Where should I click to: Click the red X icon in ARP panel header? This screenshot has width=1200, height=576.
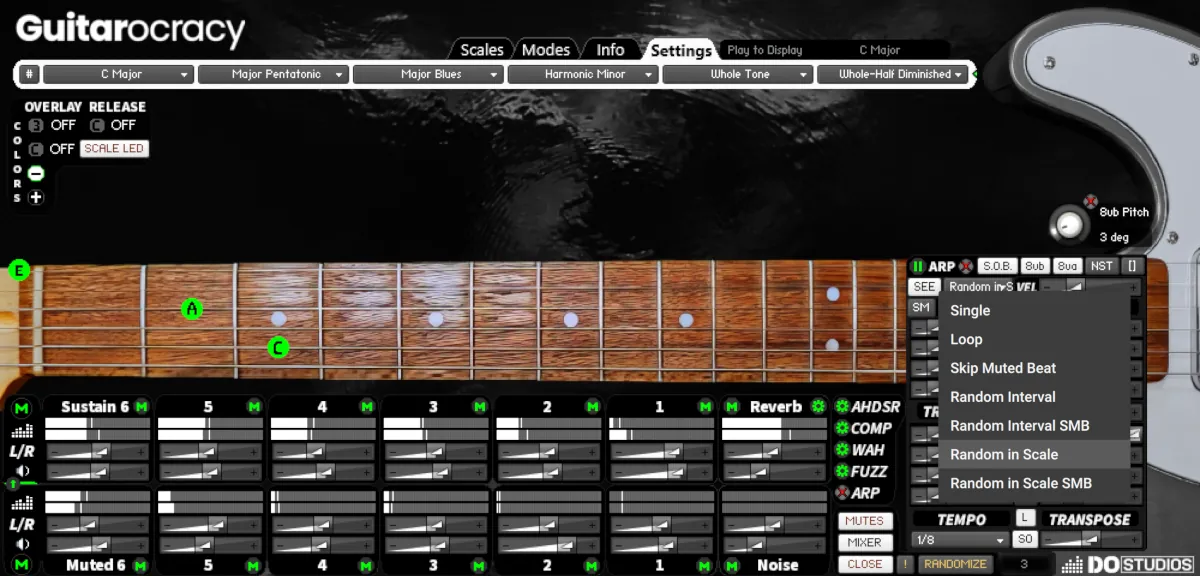966,267
